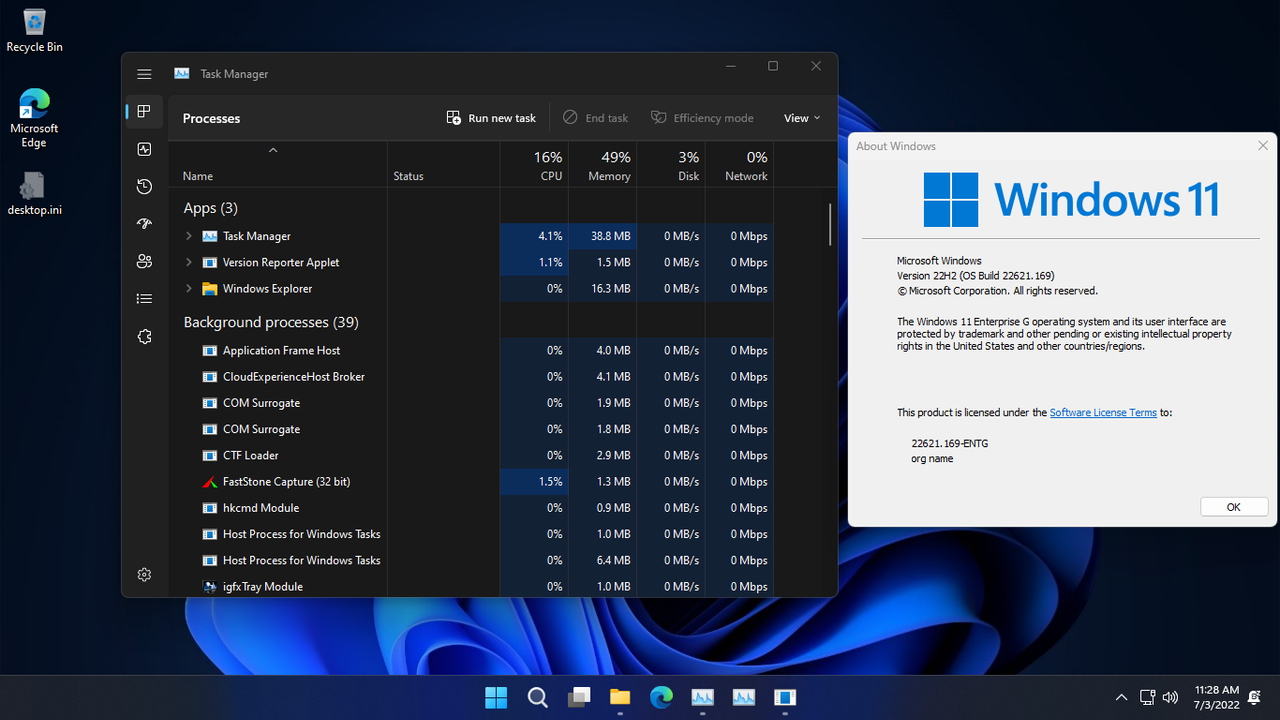Screen dimensions: 1280x720
Task: Toggle the hamburger navigation menu
Action: (145, 74)
